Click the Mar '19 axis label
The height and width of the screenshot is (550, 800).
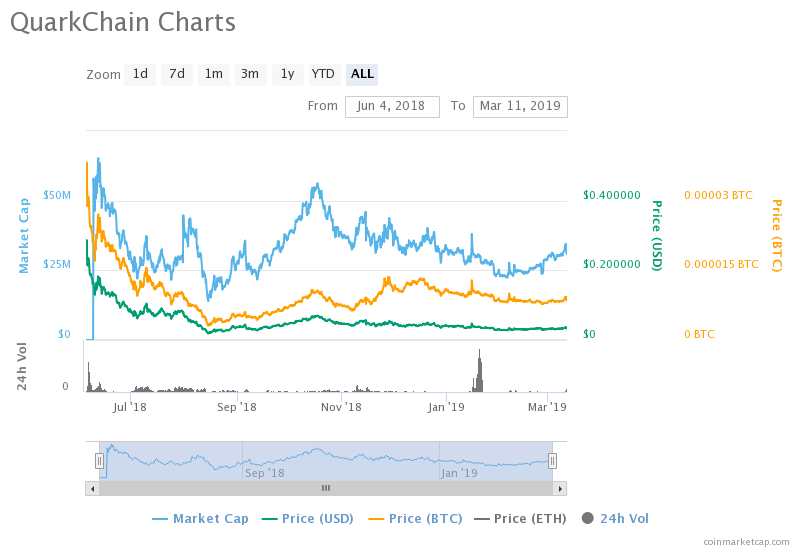[547, 407]
